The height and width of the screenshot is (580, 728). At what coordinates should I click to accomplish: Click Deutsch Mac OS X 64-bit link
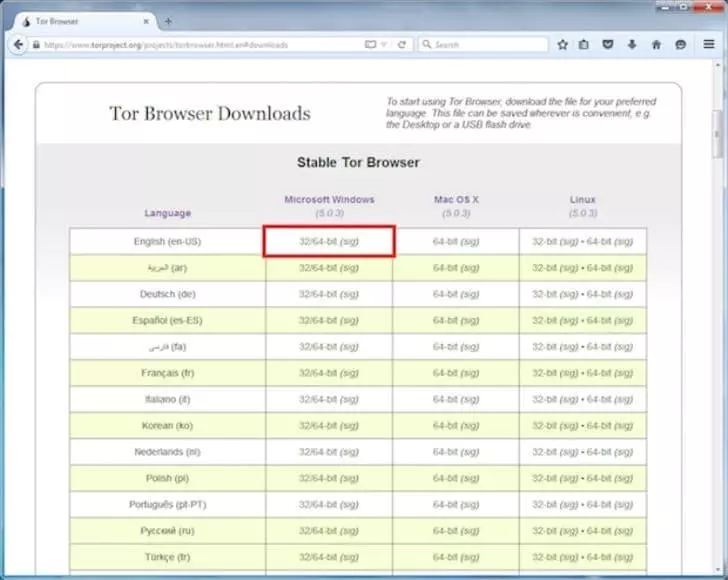[445, 294]
